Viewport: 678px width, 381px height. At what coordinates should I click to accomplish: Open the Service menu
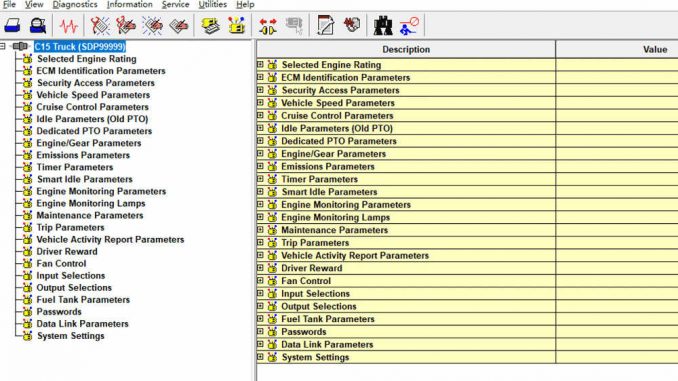(x=176, y=5)
